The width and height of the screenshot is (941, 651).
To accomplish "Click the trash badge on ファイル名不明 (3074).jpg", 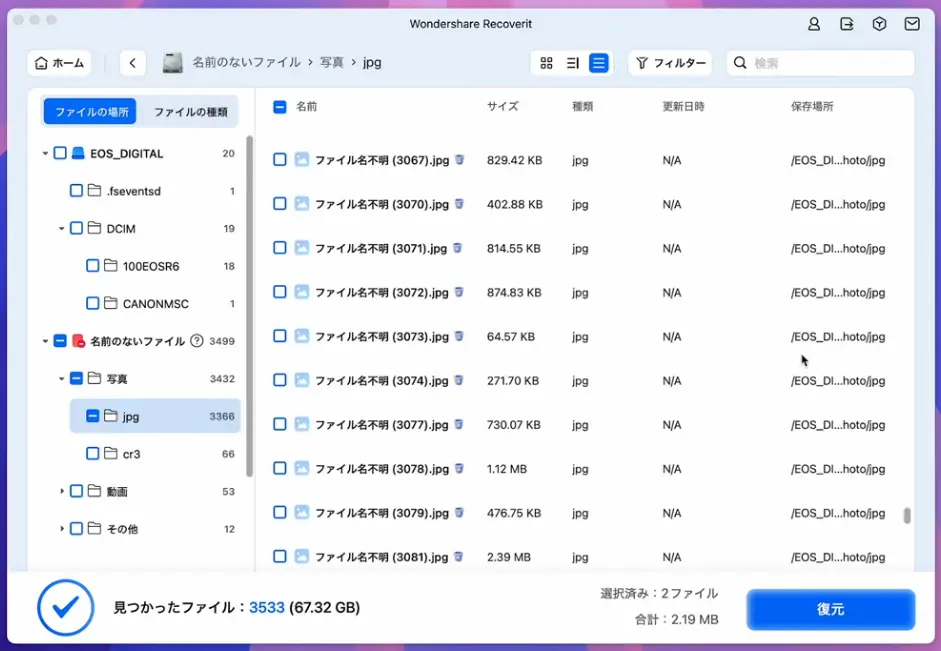I will [x=459, y=380].
